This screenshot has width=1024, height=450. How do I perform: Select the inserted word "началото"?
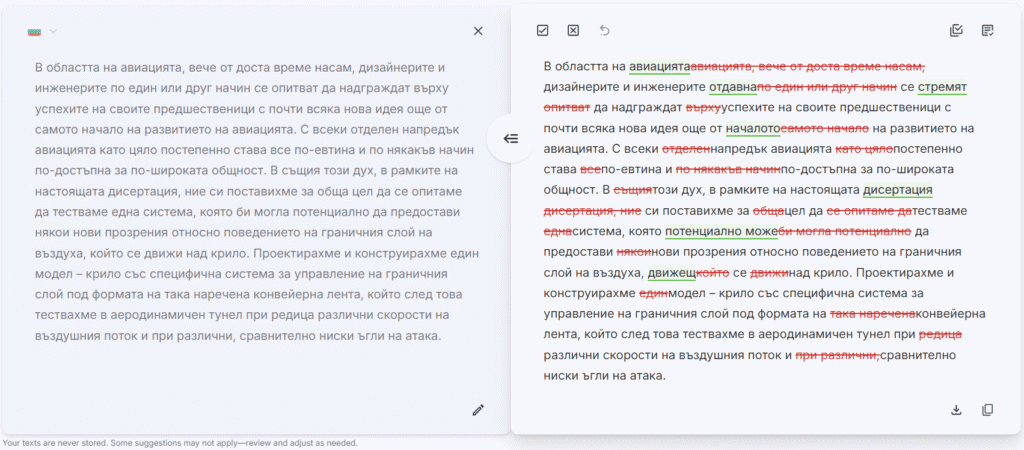click(753, 128)
